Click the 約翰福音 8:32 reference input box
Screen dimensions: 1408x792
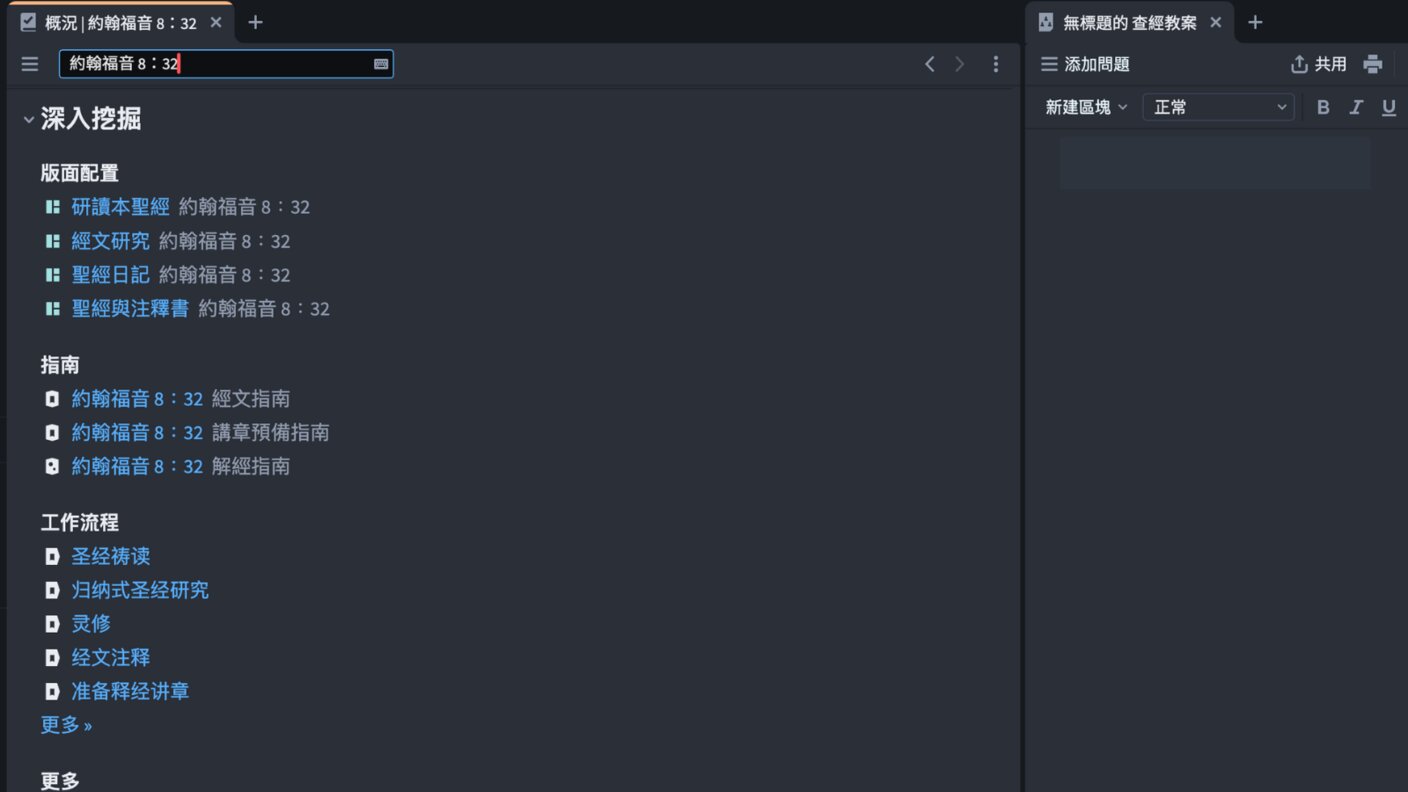tap(215, 64)
